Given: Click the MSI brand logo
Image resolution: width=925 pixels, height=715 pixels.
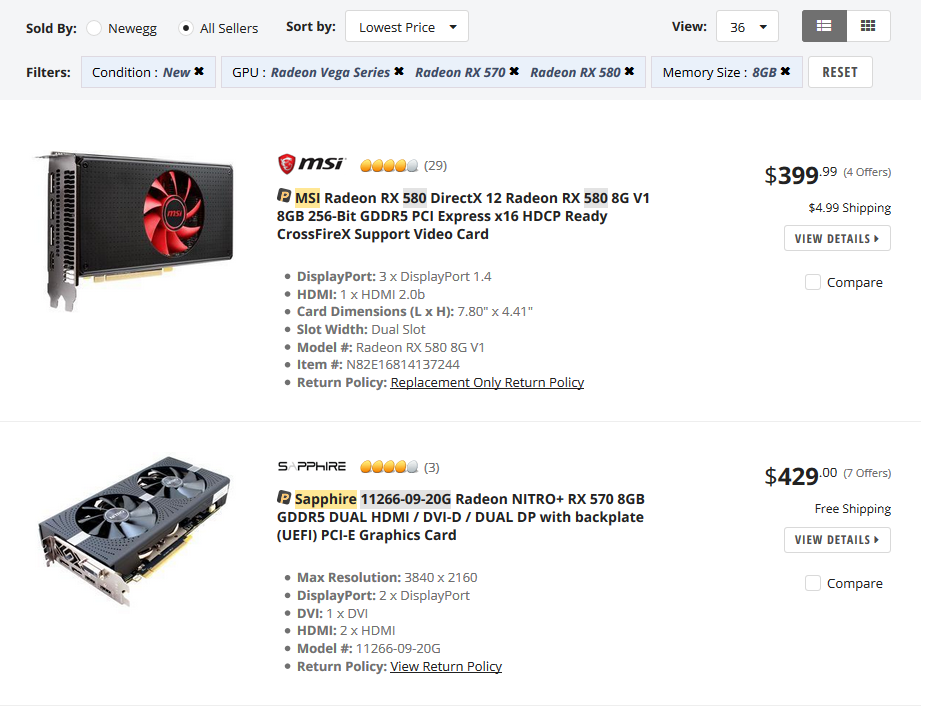Looking at the screenshot, I should pyautogui.click(x=311, y=164).
